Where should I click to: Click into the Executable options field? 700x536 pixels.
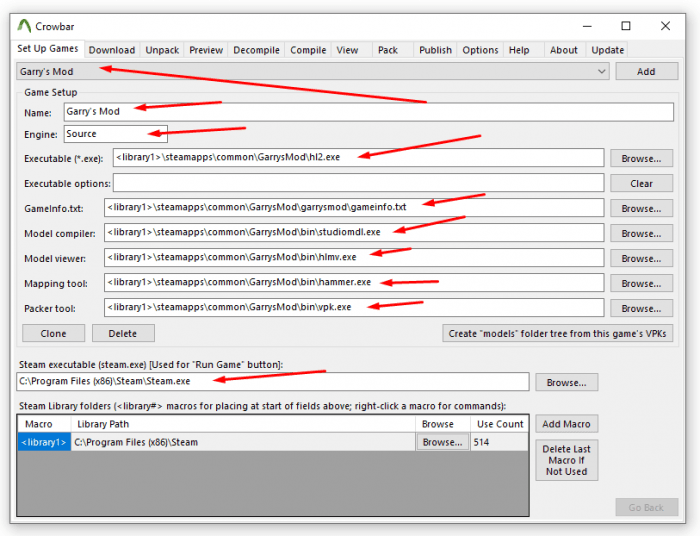(358, 183)
